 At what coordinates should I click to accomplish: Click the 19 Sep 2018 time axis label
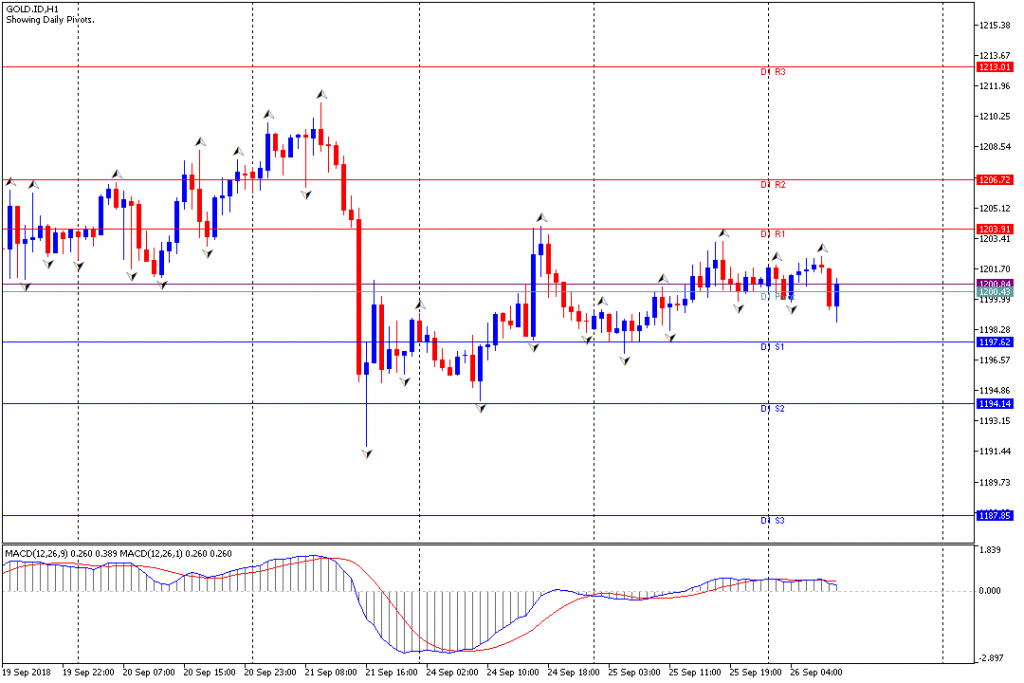(27, 672)
